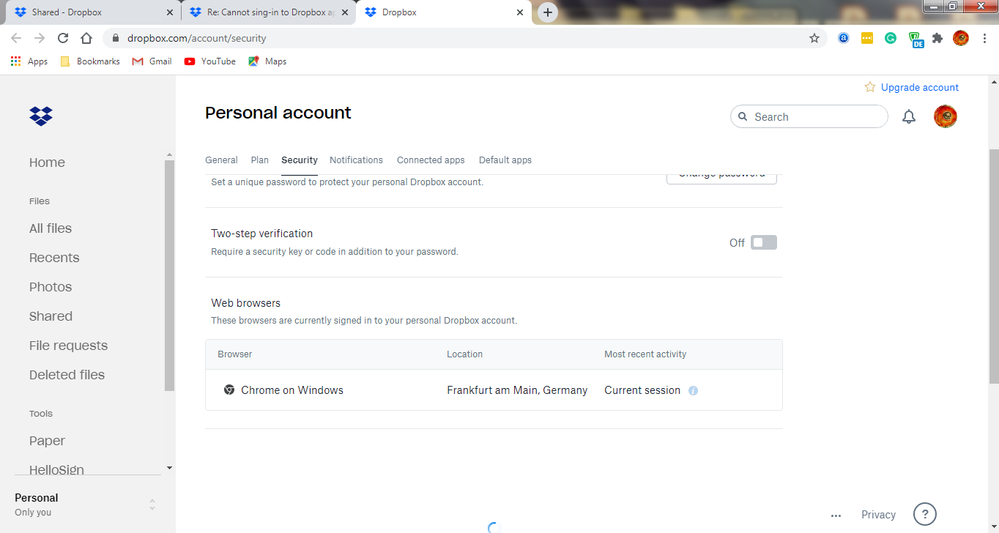Click the page vertical scrollbar

click(x=993, y=266)
